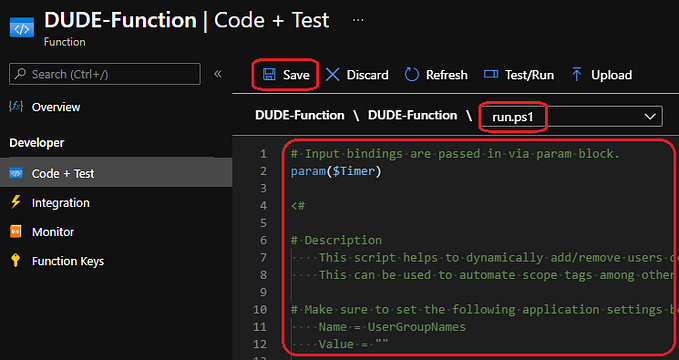Click the magnifier icon in search box
679x360 pixels.
coord(20,74)
